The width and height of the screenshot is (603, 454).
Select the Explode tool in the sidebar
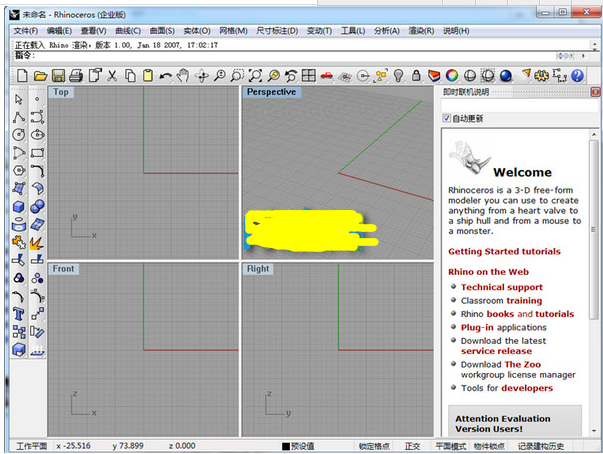tap(37, 243)
